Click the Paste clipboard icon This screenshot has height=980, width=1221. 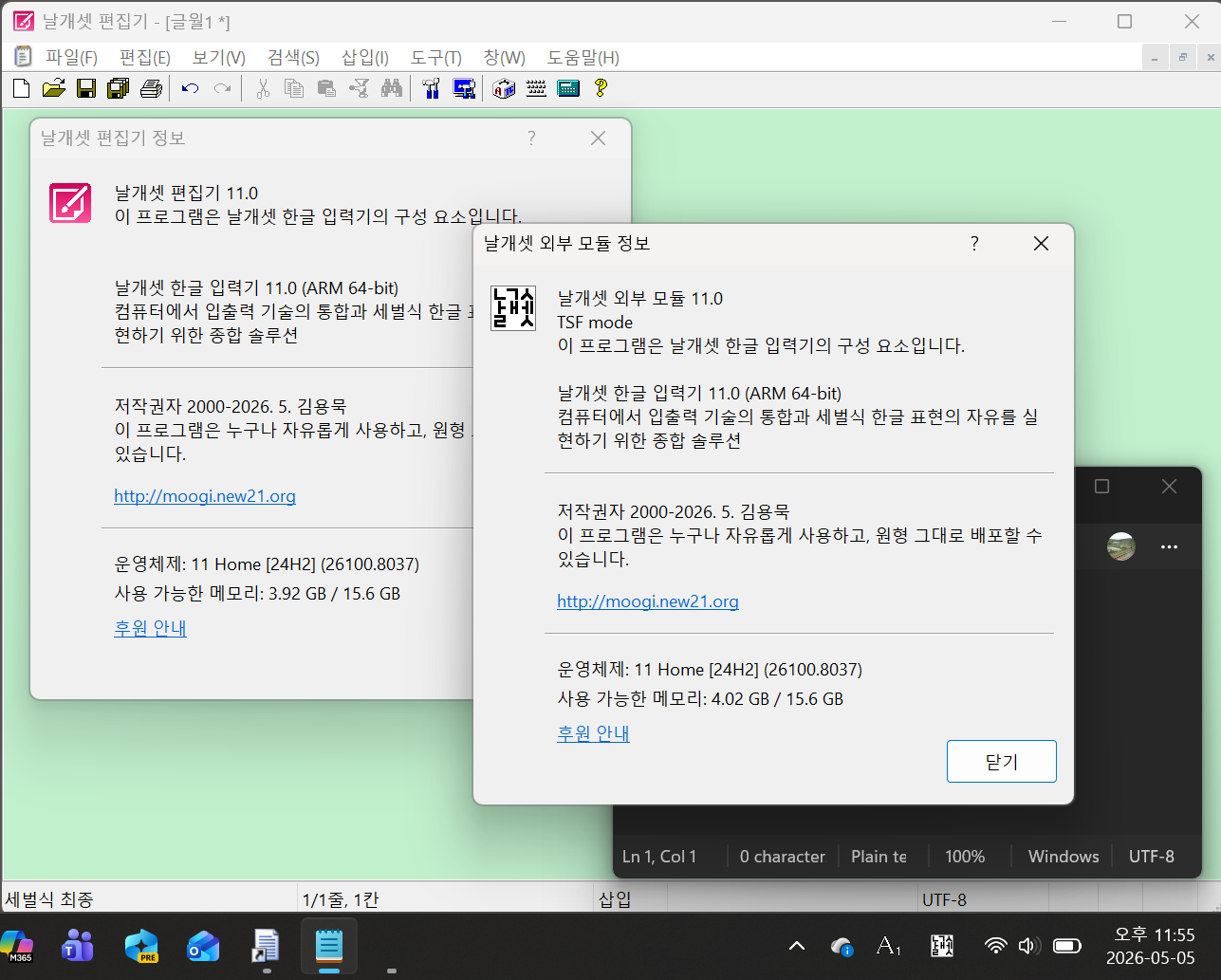tap(326, 89)
